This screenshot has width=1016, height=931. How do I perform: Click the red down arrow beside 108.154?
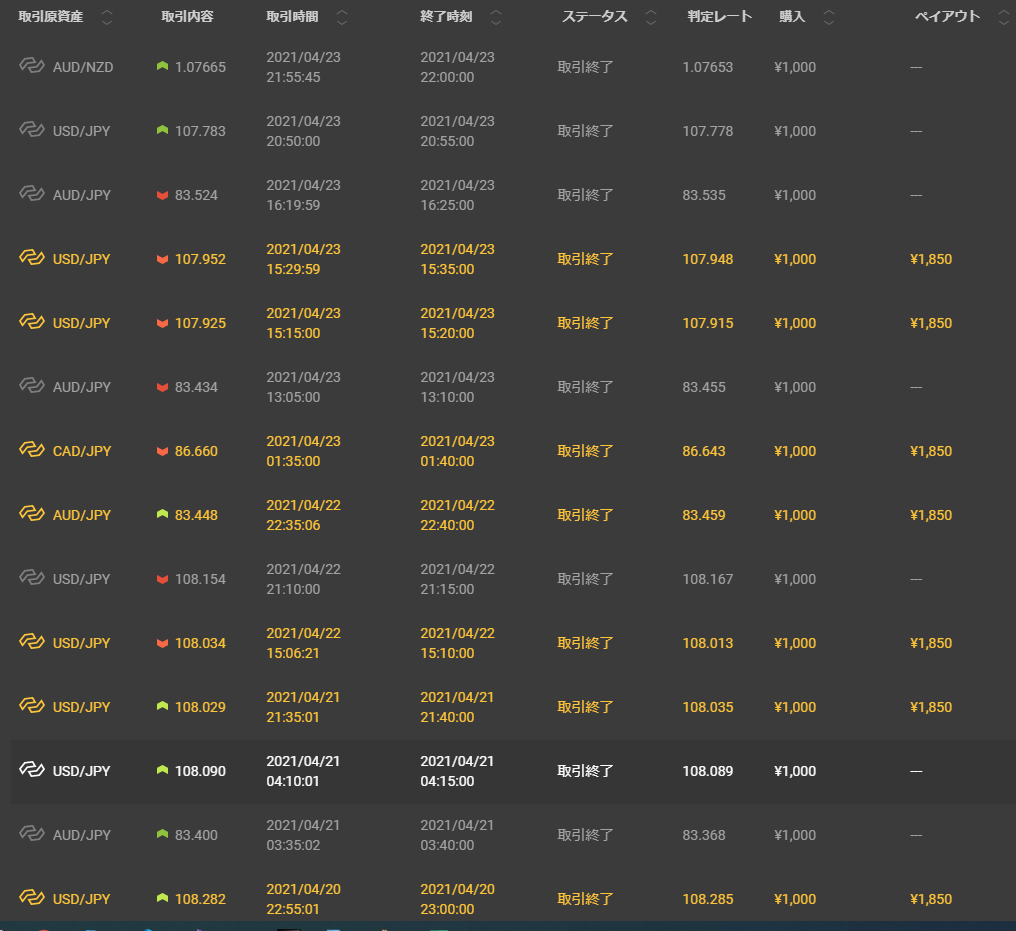click(x=162, y=579)
